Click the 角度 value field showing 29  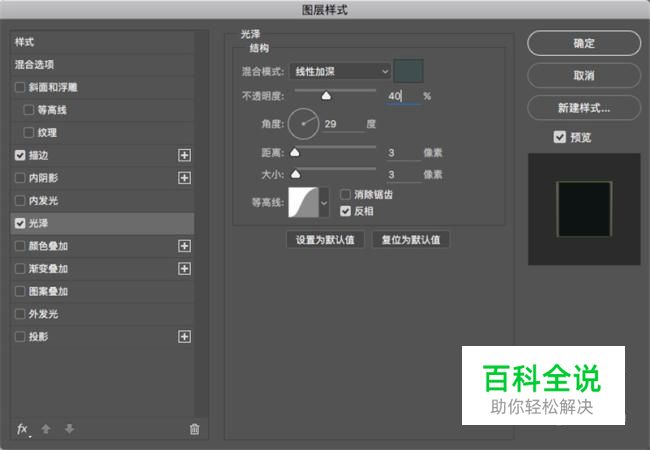[344, 124]
